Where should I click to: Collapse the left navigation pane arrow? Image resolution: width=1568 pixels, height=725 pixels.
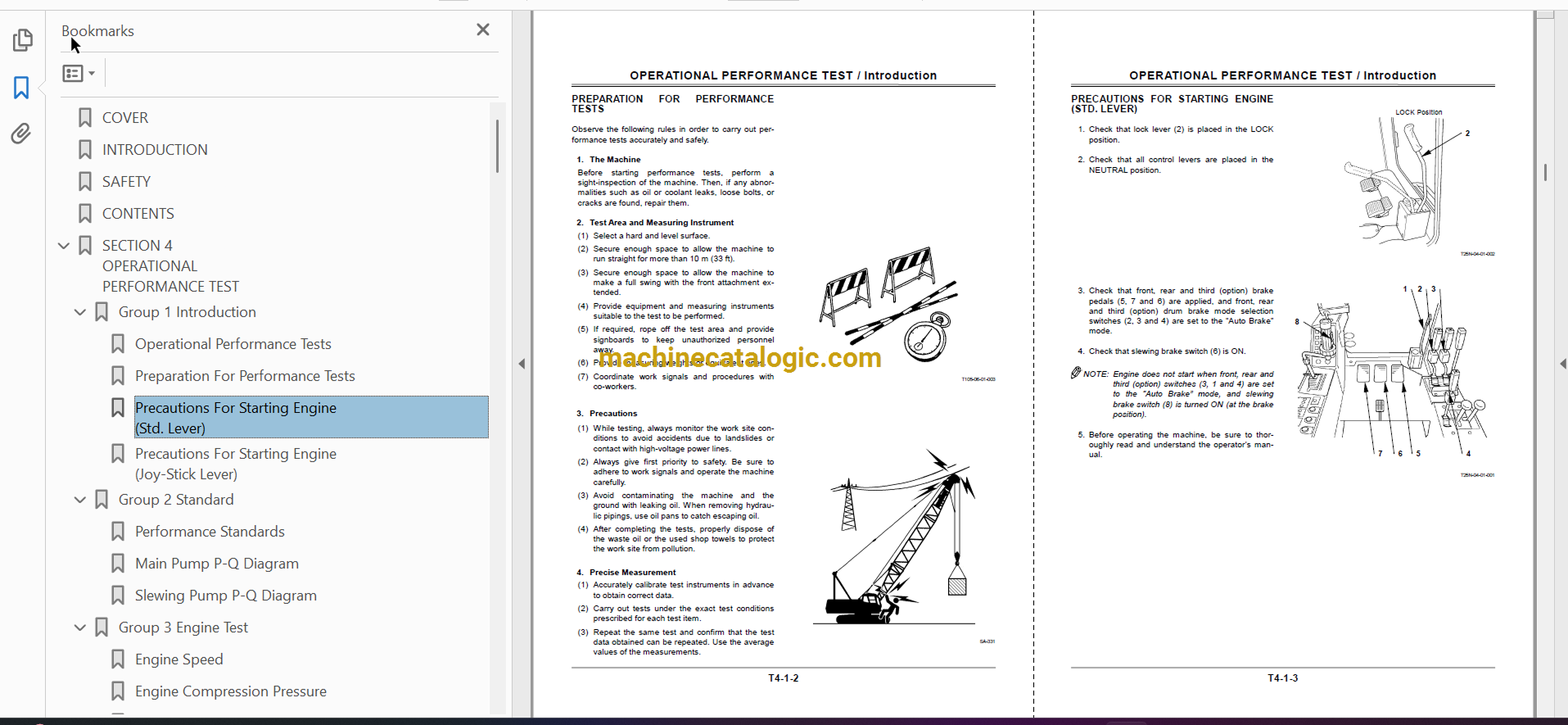coord(522,364)
